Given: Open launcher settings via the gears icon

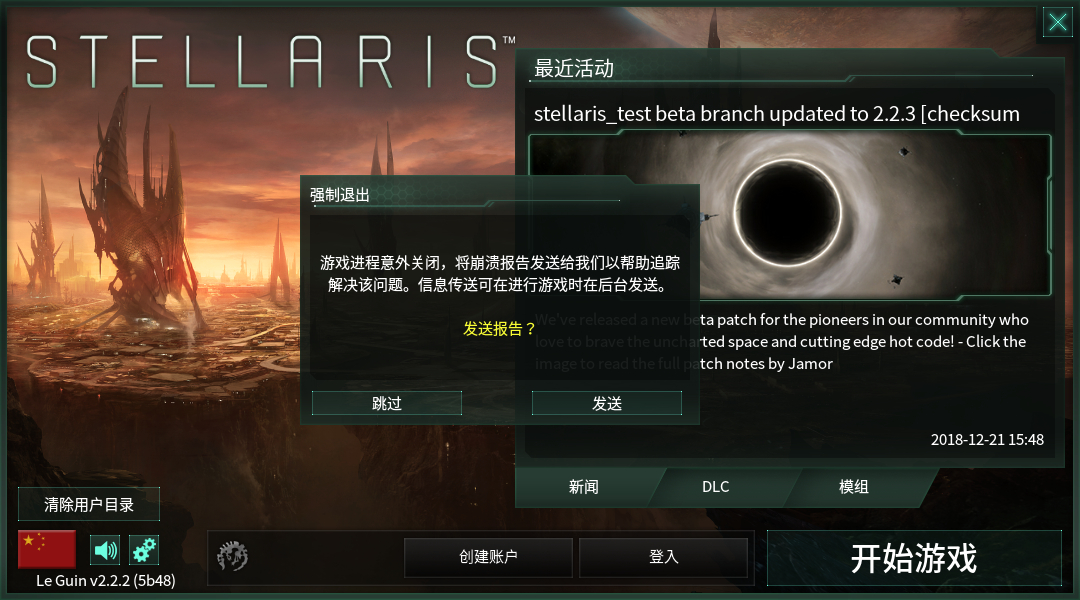Looking at the screenshot, I should coord(144,550).
